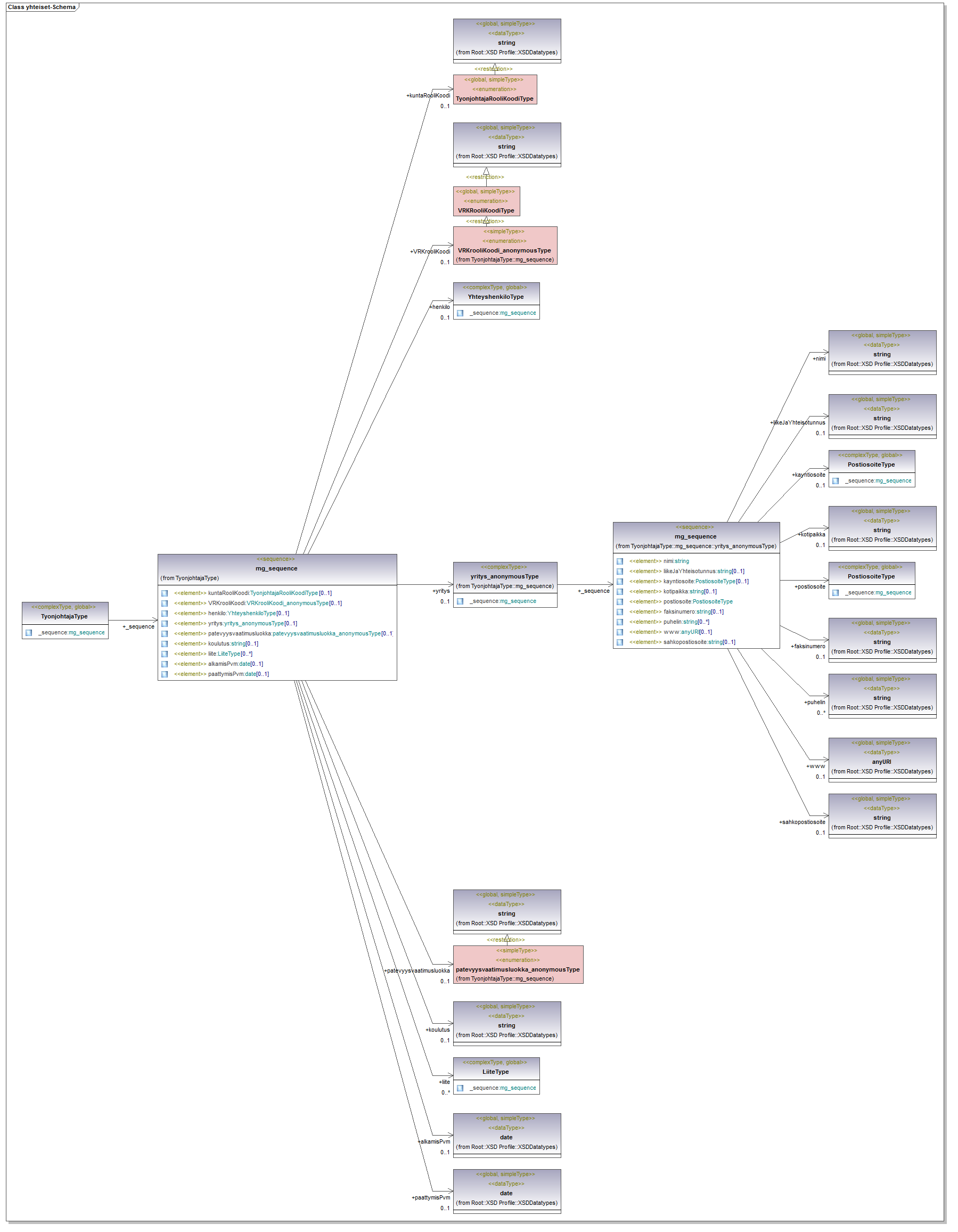Click the VRKrooliKoodi_anonymousType class box

pos(505,246)
